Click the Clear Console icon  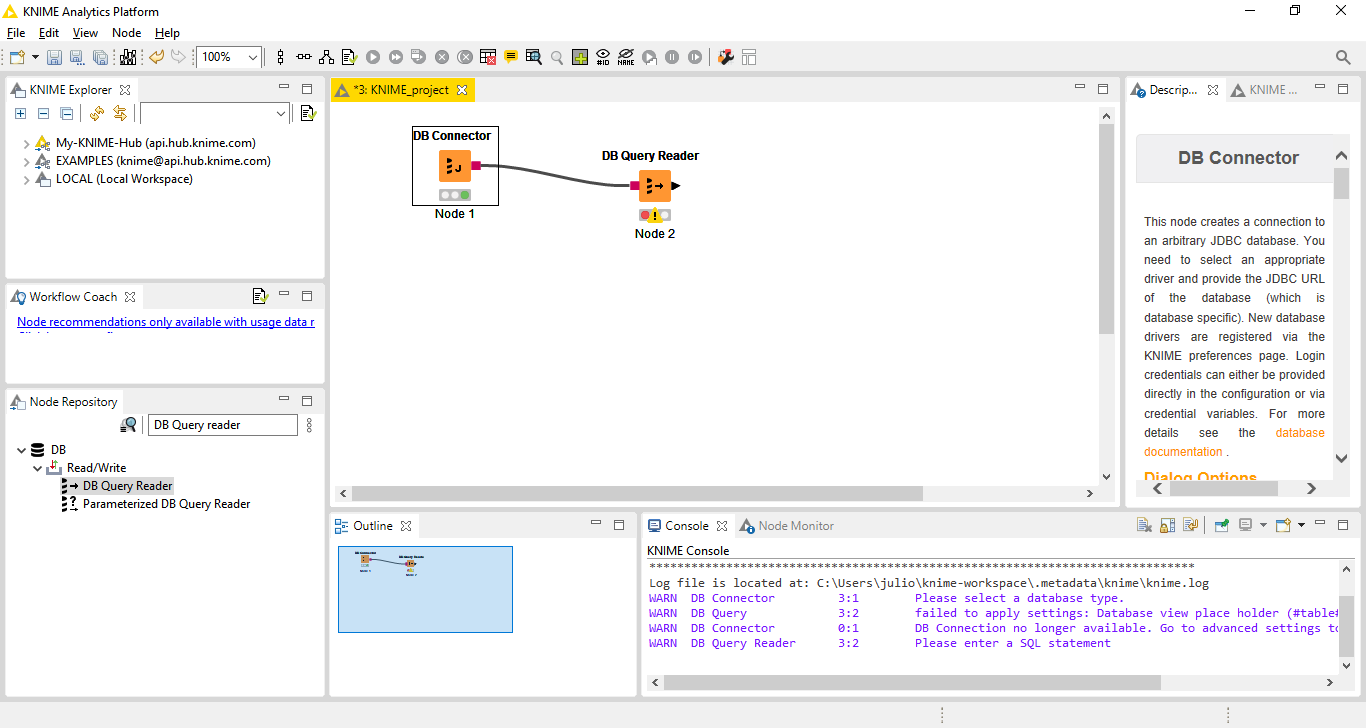point(1144,526)
